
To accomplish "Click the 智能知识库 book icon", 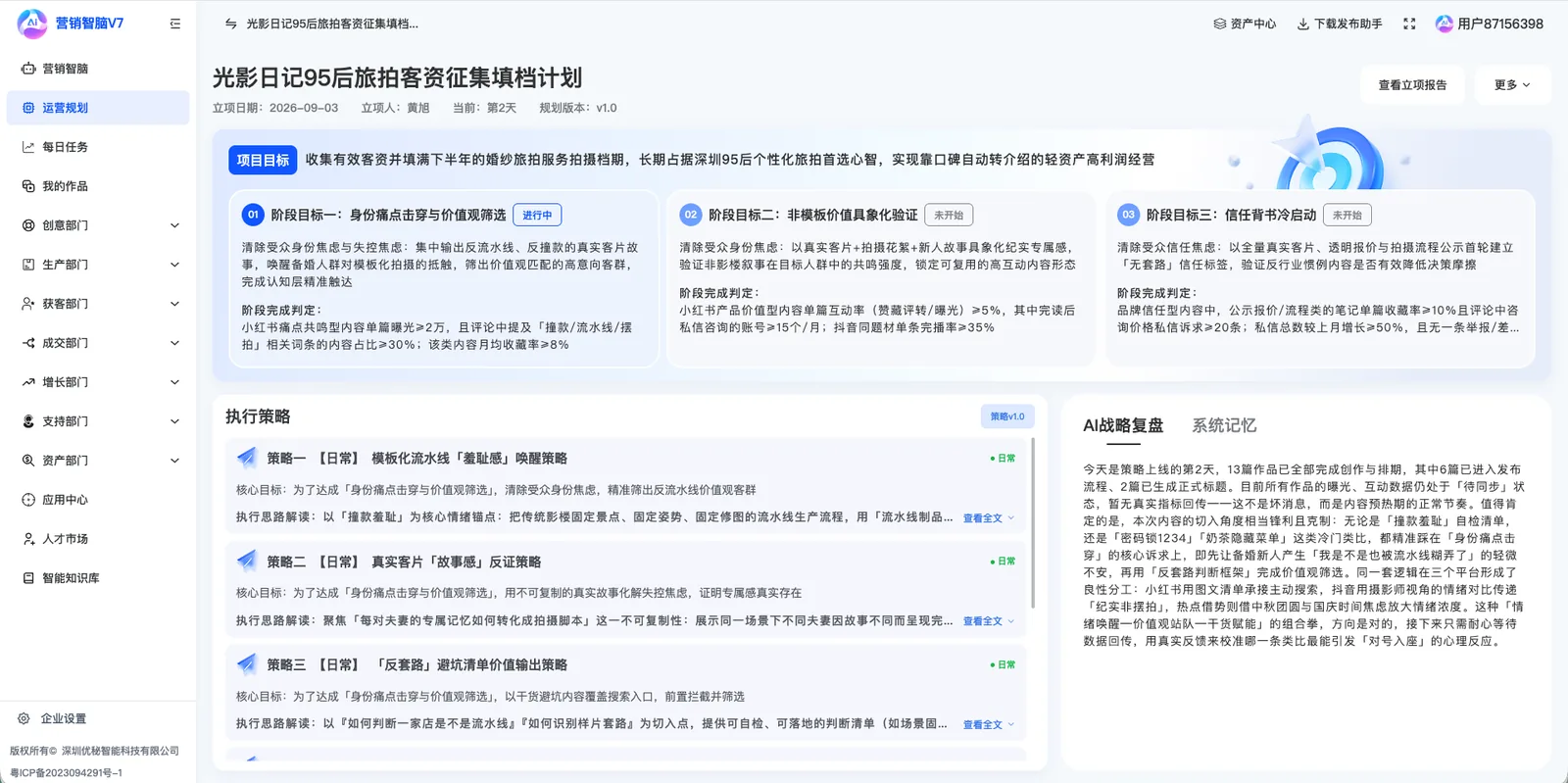I will (x=28, y=578).
